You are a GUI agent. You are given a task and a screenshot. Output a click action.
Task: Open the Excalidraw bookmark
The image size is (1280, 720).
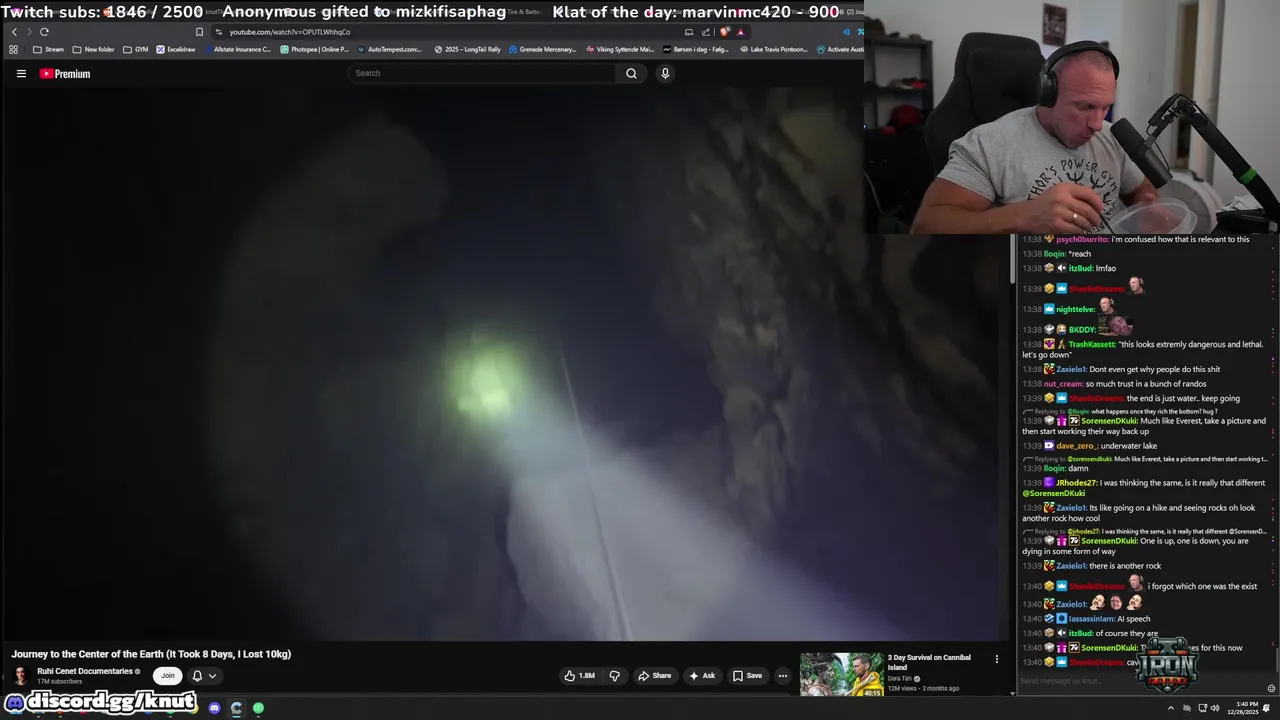coord(175,49)
